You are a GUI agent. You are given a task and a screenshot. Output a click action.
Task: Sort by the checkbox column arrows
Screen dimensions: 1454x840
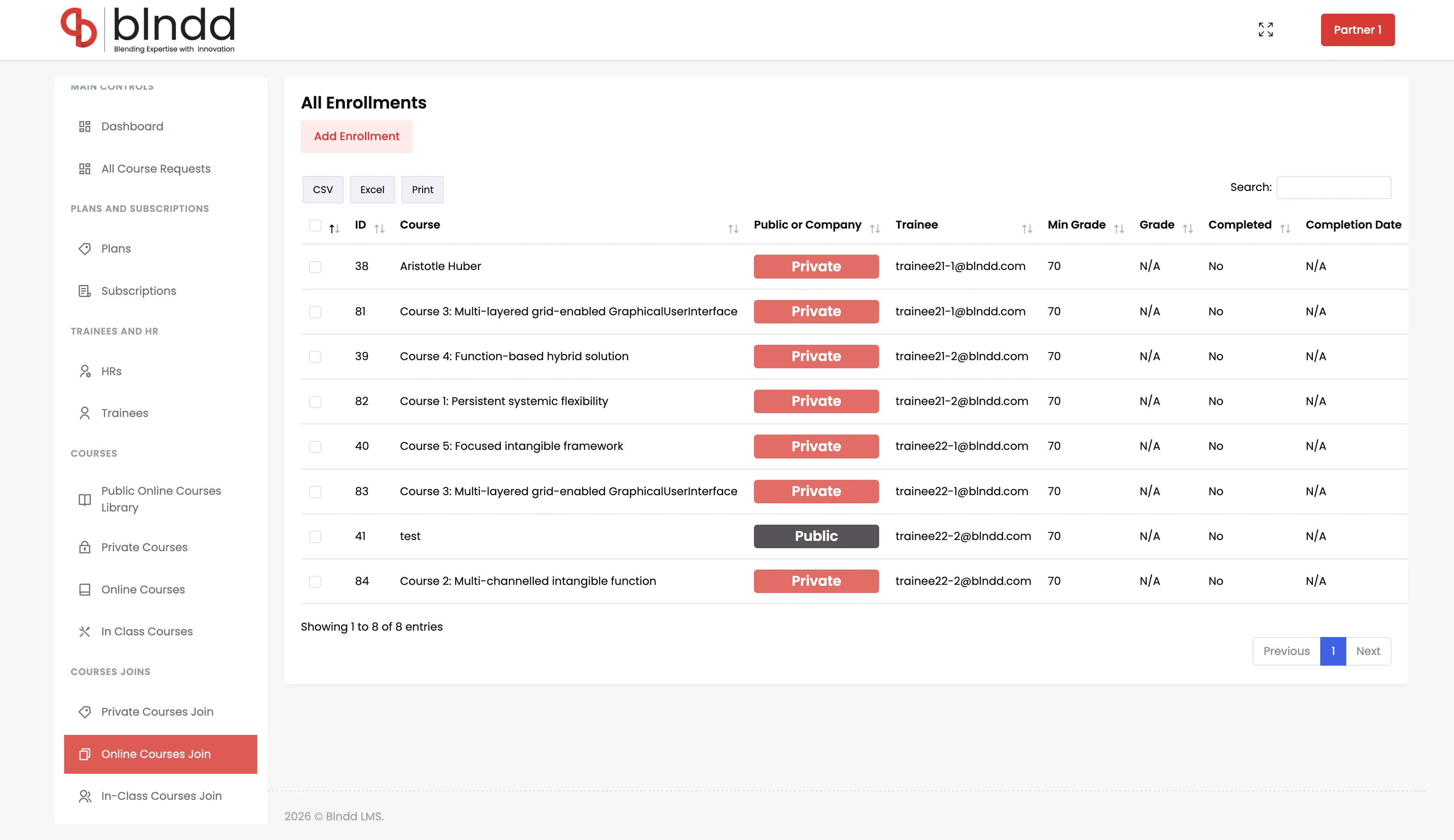335,229
